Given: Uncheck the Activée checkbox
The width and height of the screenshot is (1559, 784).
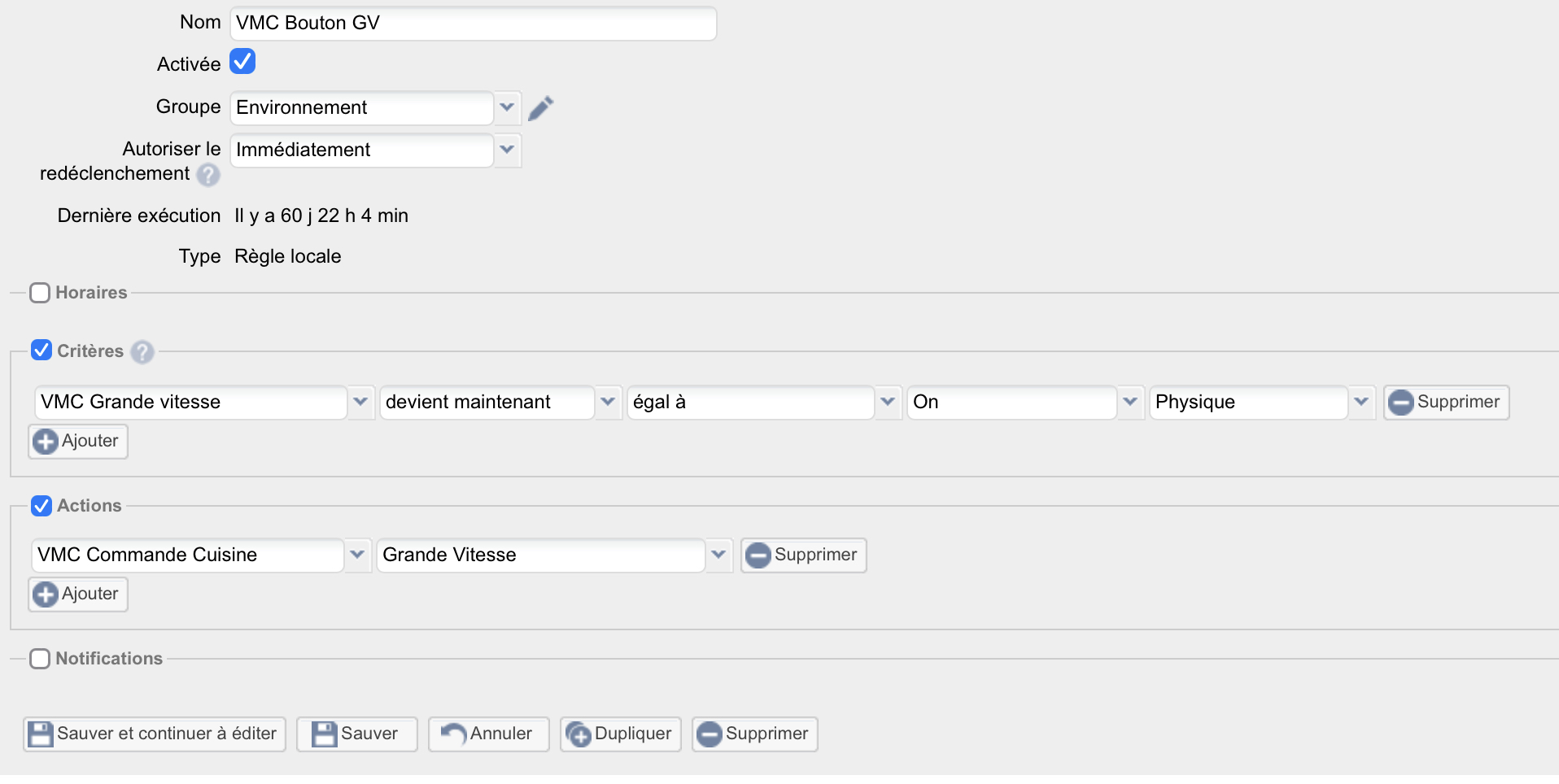Looking at the screenshot, I should point(242,62).
